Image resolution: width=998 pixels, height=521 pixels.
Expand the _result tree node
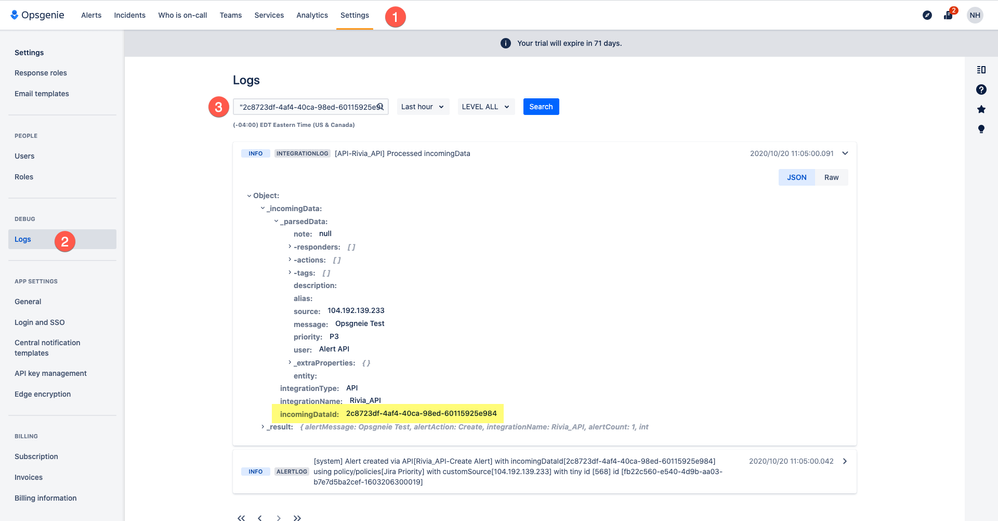point(262,427)
